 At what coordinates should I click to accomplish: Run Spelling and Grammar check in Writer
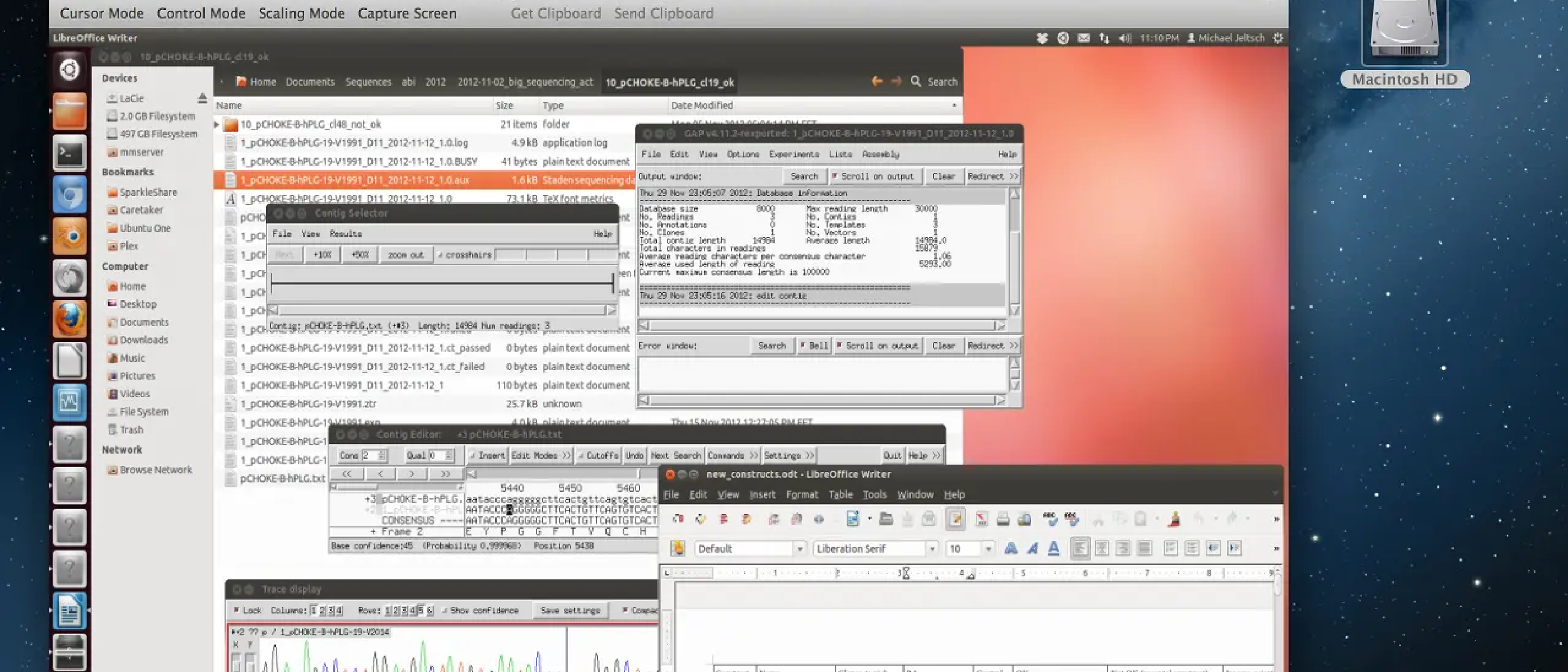[x=1050, y=519]
